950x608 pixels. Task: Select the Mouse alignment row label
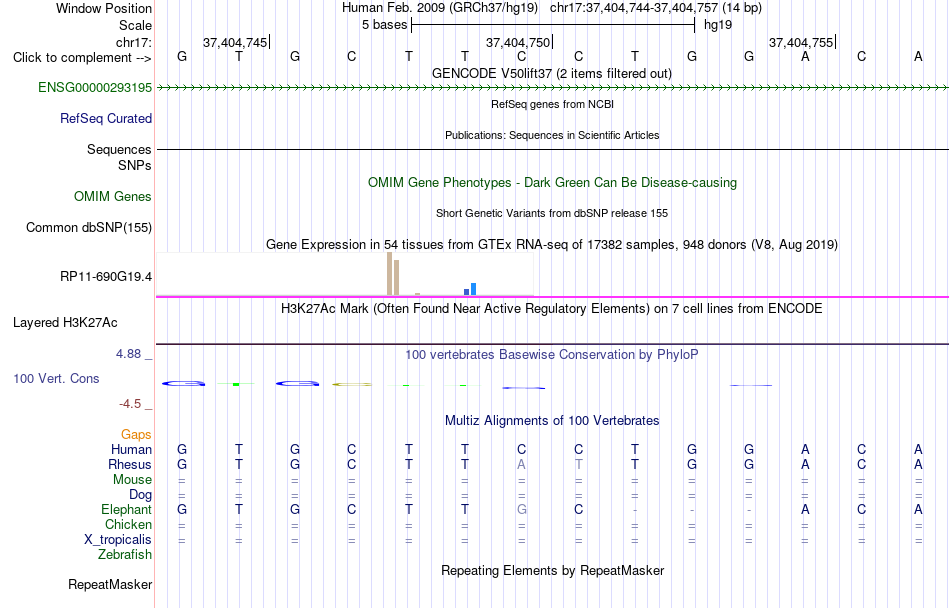tap(132, 480)
